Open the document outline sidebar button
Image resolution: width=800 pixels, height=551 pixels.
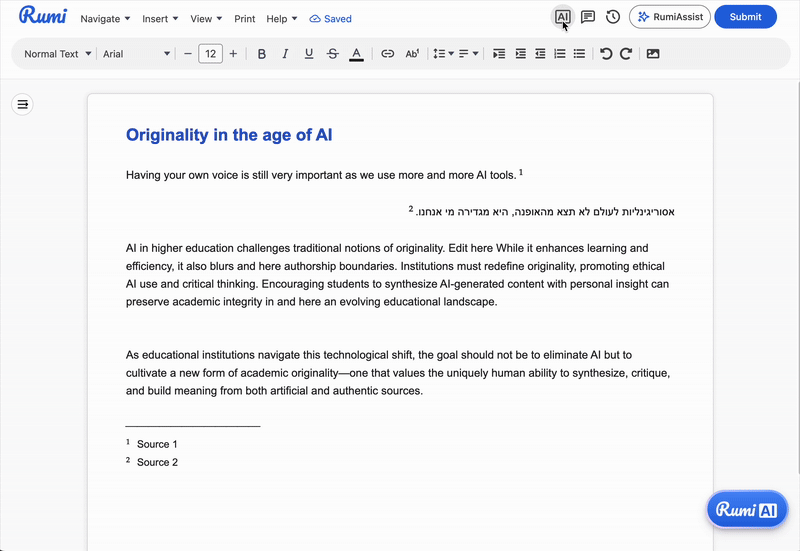(x=22, y=105)
